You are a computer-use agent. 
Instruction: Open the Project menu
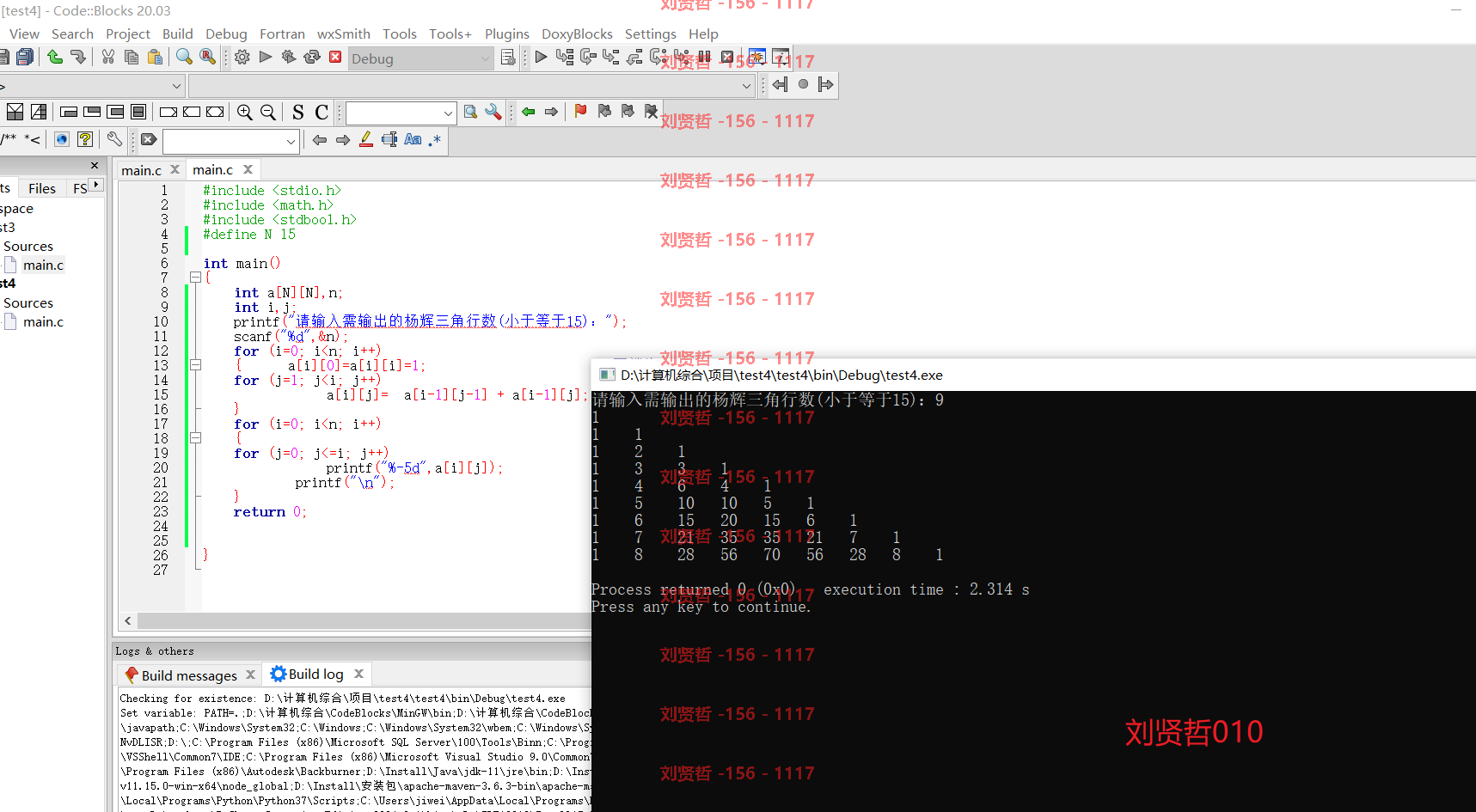point(128,34)
